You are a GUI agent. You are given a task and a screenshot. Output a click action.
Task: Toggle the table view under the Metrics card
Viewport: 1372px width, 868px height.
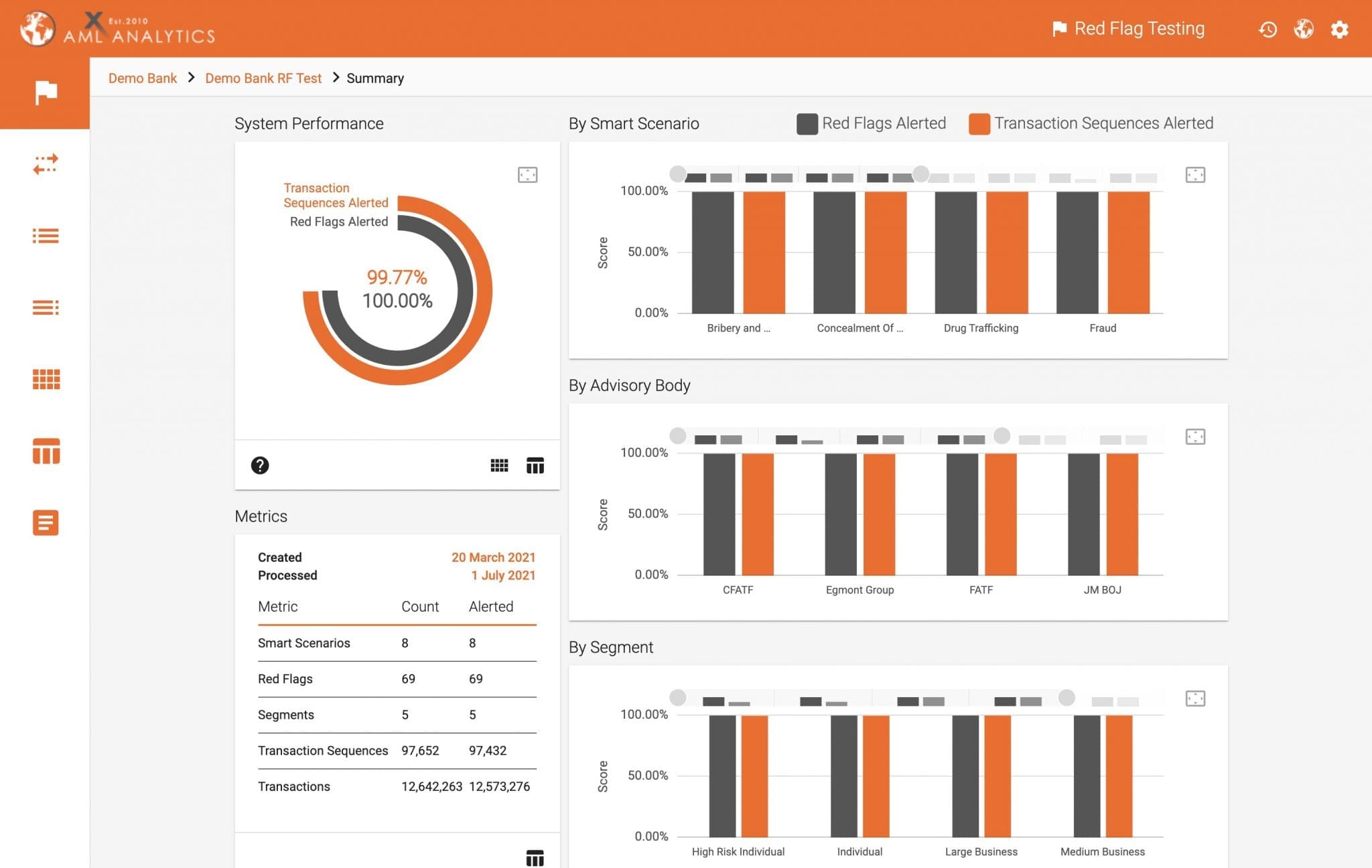click(535, 858)
